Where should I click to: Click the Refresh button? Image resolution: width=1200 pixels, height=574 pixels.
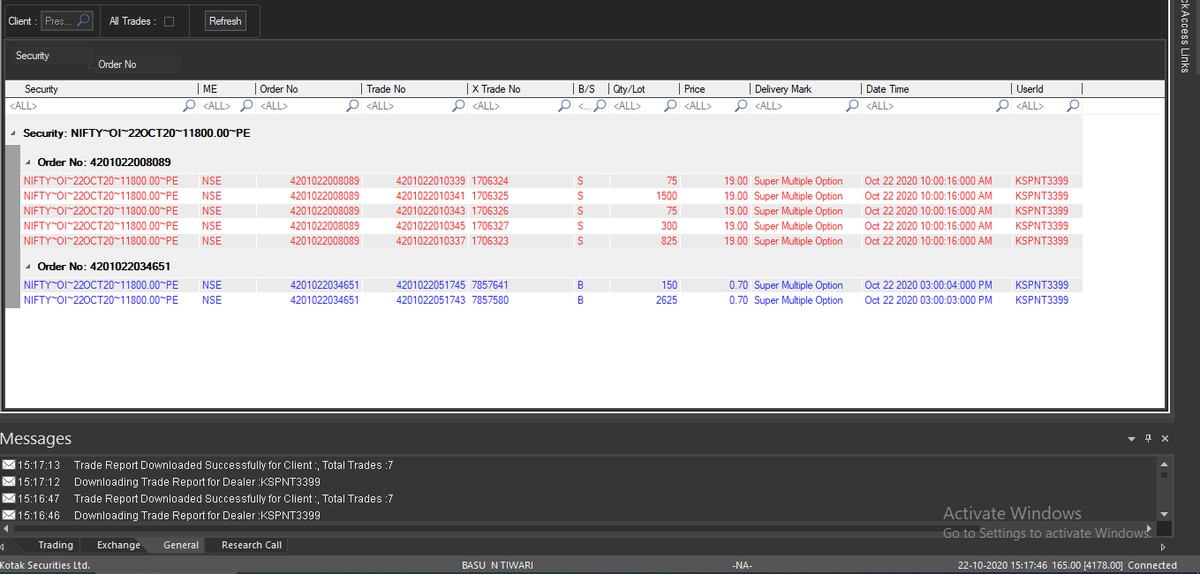click(x=225, y=21)
